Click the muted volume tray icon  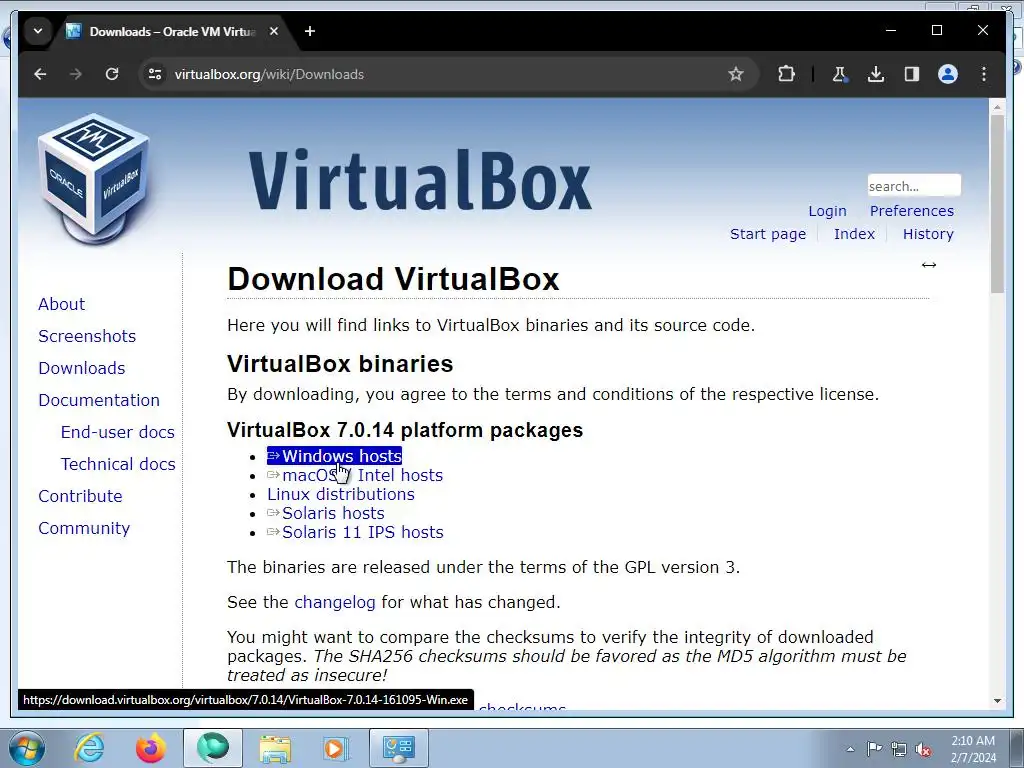923,749
